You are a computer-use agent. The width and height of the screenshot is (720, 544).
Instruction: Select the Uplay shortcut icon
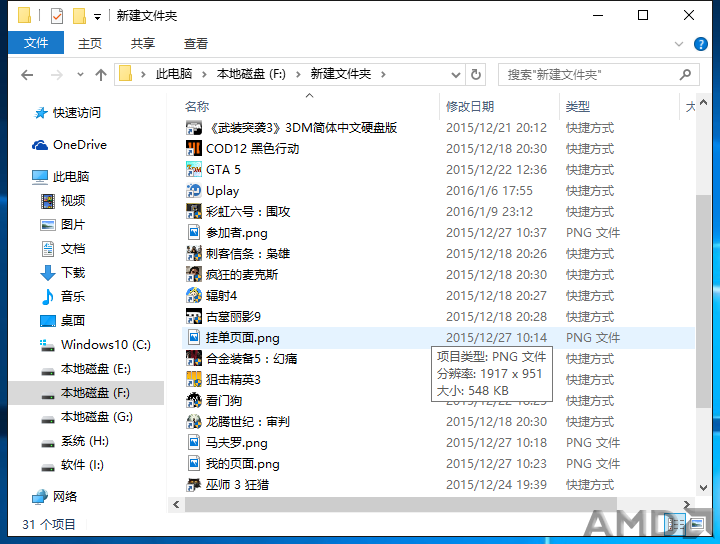tap(194, 191)
